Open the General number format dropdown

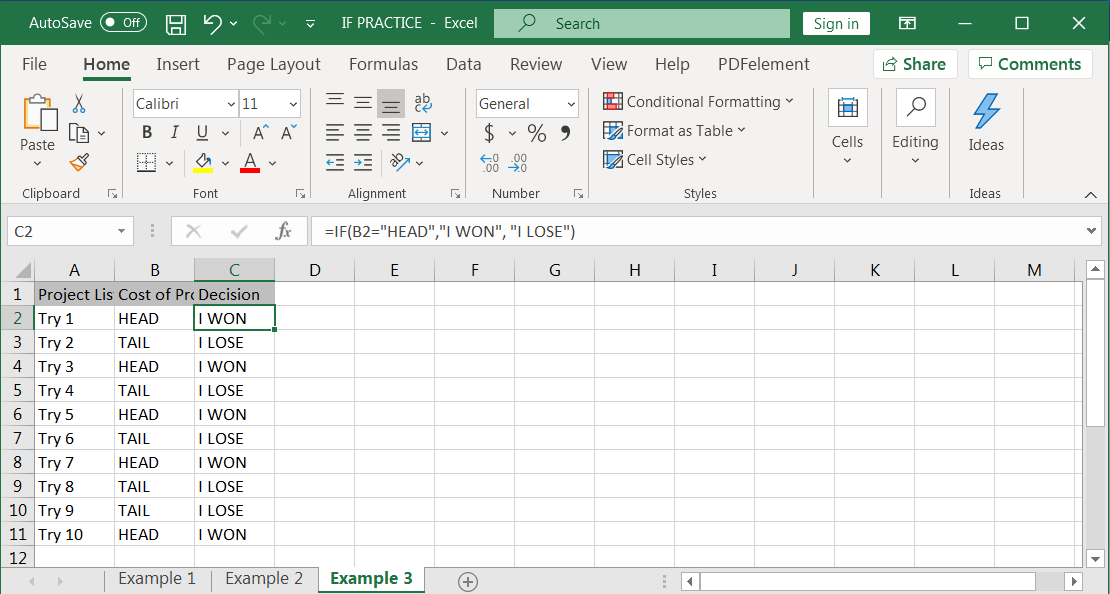tap(571, 104)
